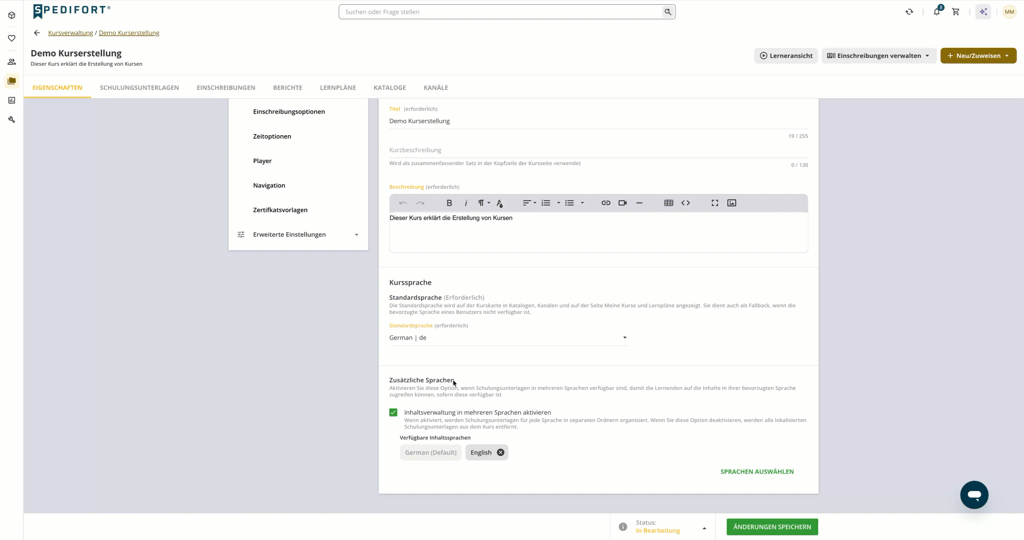Redo in the description editor

pos(420,203)
